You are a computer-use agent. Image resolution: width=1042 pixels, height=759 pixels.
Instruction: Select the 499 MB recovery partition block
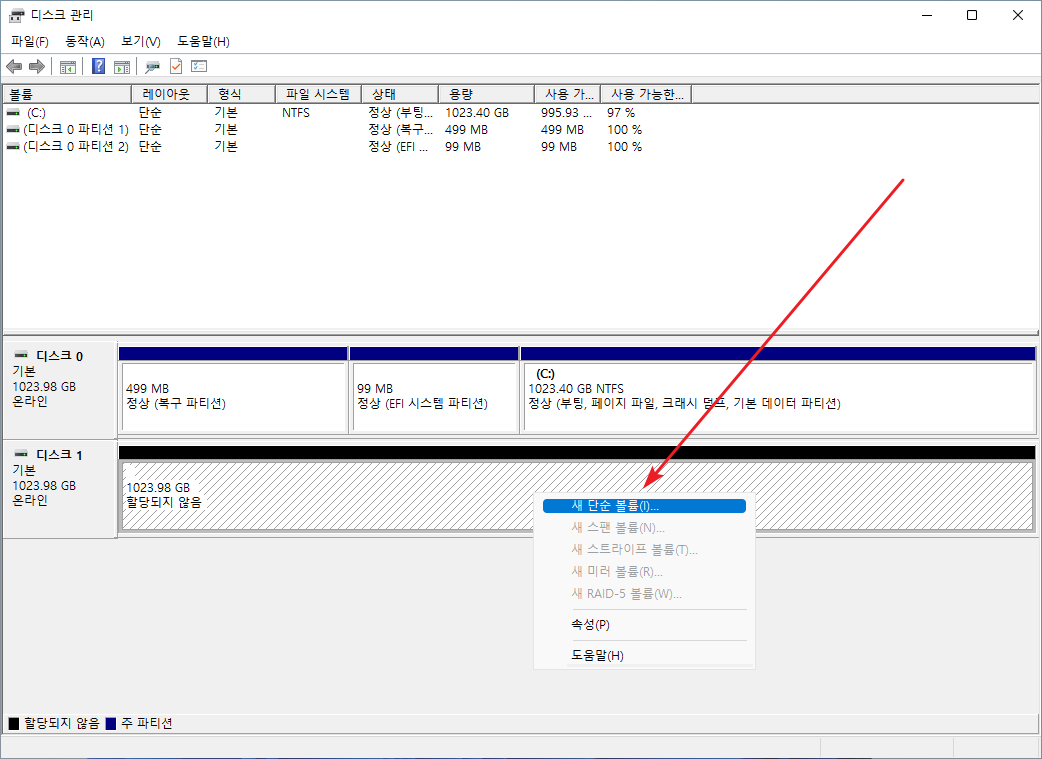point(232,397)
